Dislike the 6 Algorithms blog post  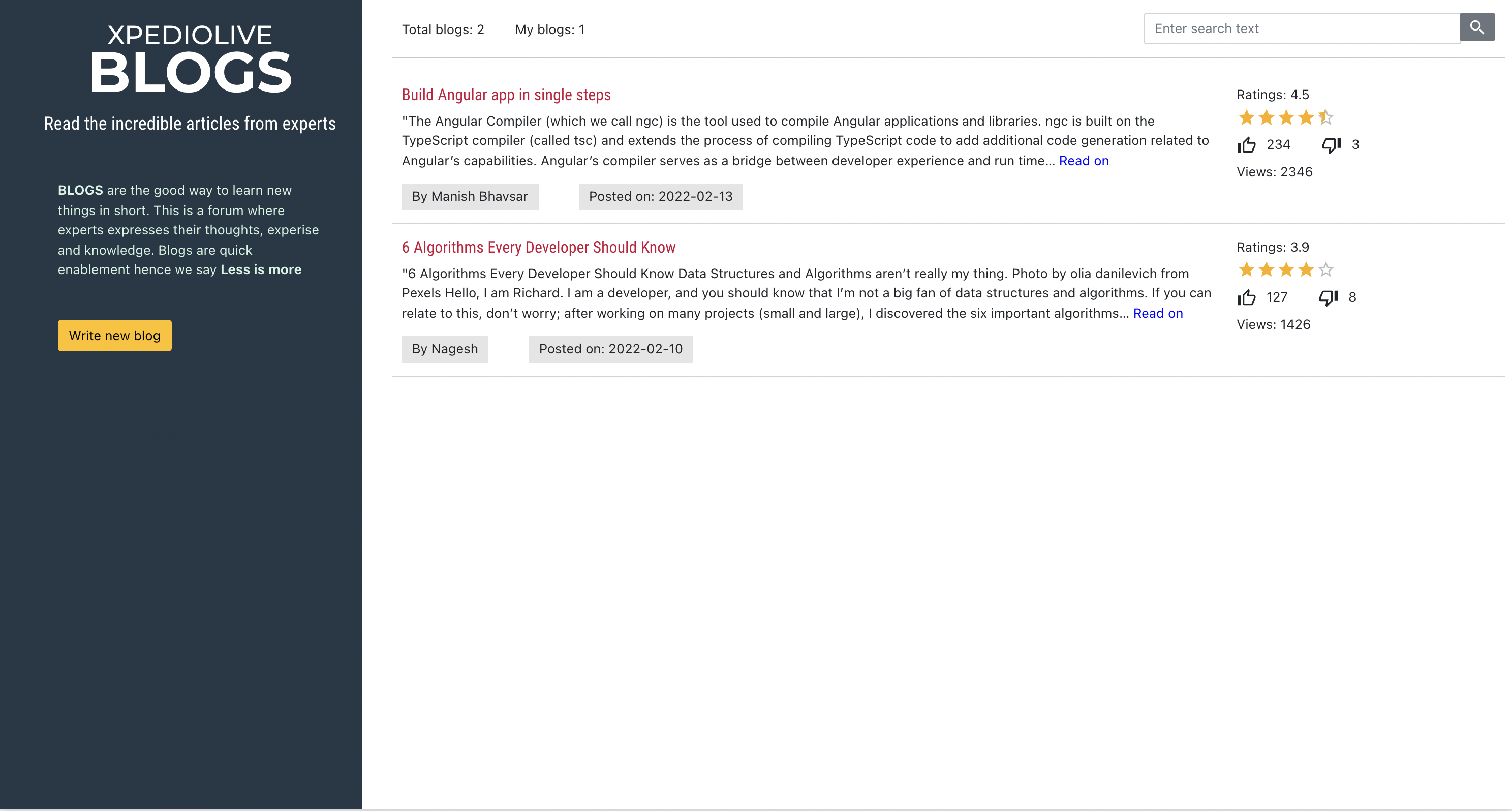pyautogui.click(x=1329, y=297)
